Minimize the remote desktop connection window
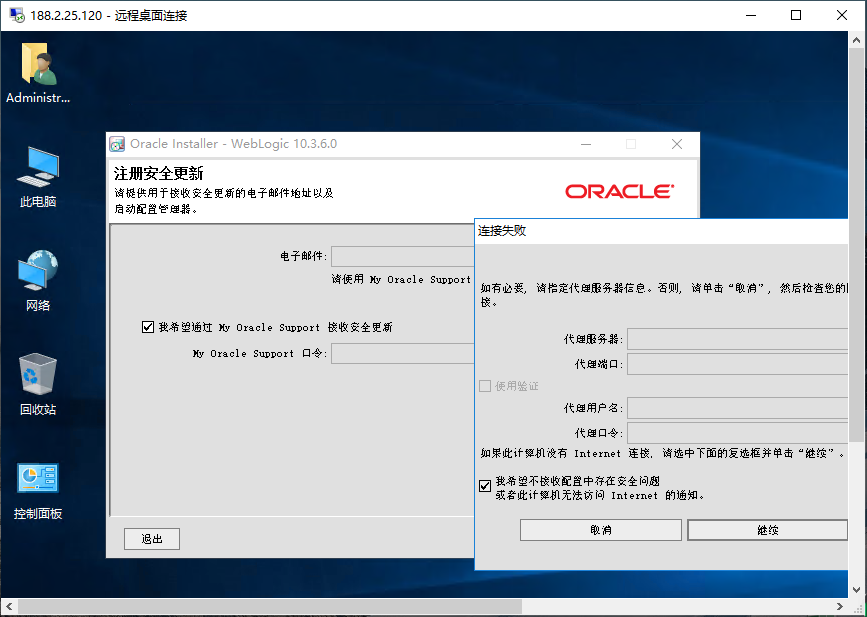 [751, 15]
